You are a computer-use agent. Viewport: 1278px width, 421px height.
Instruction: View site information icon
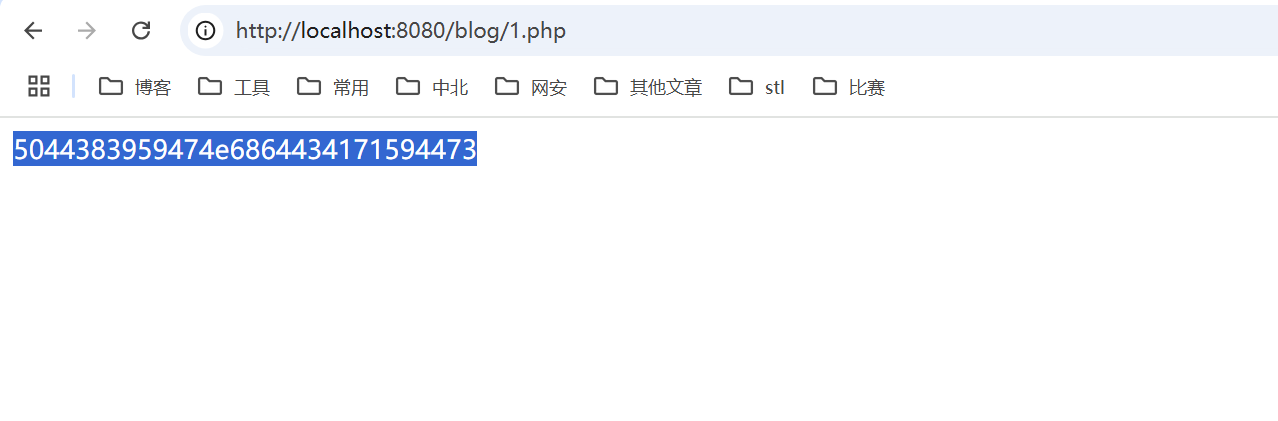[x=206, y=30]
